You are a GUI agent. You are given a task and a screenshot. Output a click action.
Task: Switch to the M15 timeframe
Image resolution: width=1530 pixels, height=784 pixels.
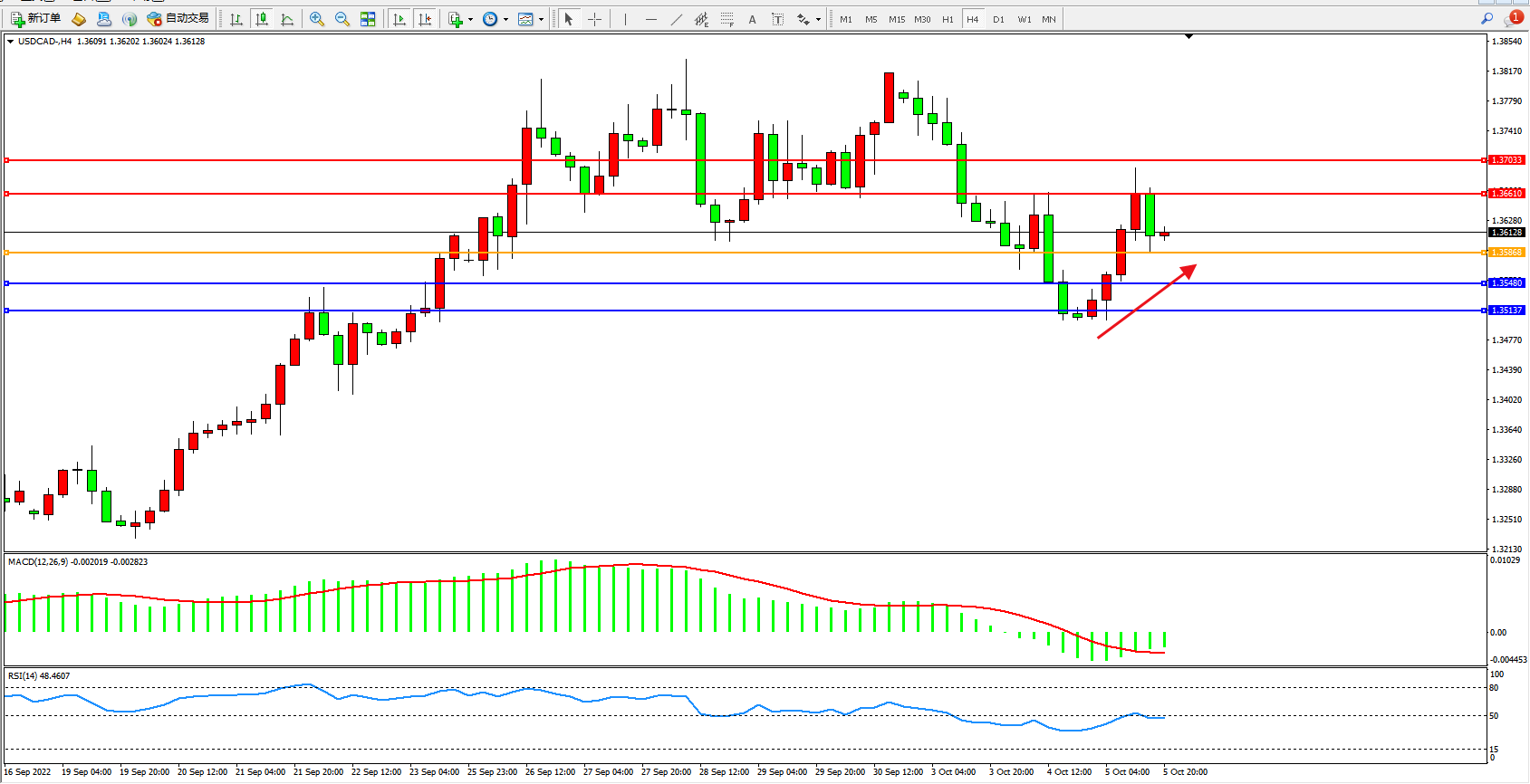tap(897, 19)
